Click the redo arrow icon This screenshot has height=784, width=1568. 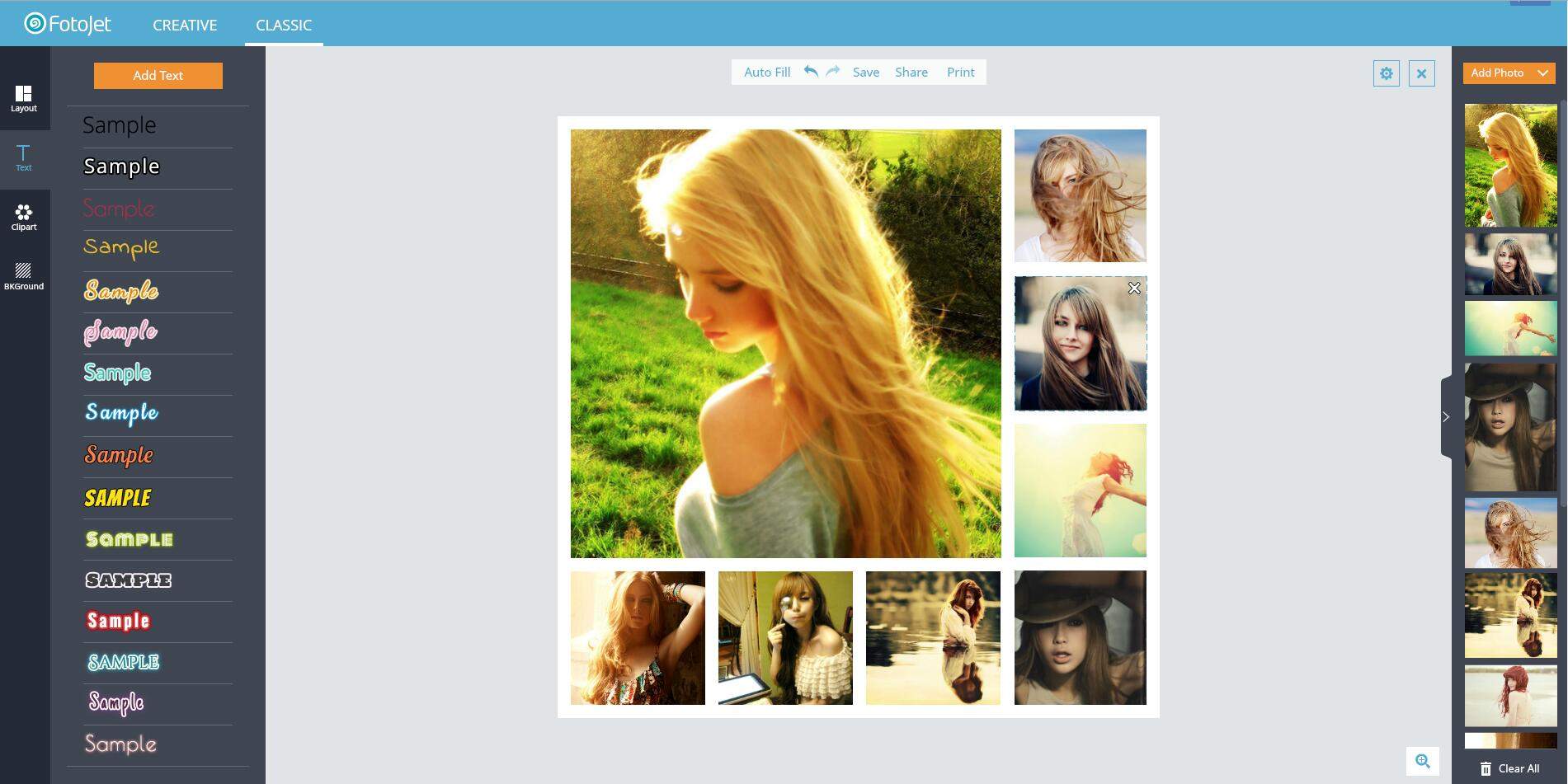(x=833, y=72)
